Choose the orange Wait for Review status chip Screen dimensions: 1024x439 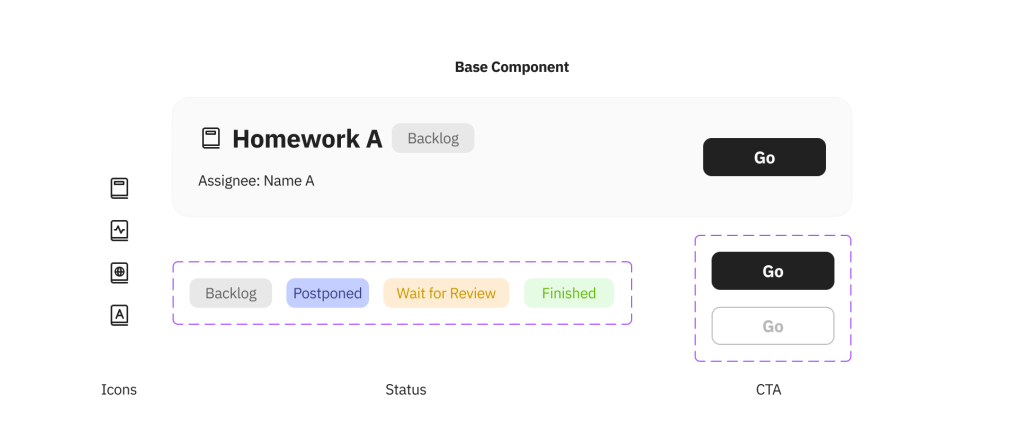click(x=446, y=293)
